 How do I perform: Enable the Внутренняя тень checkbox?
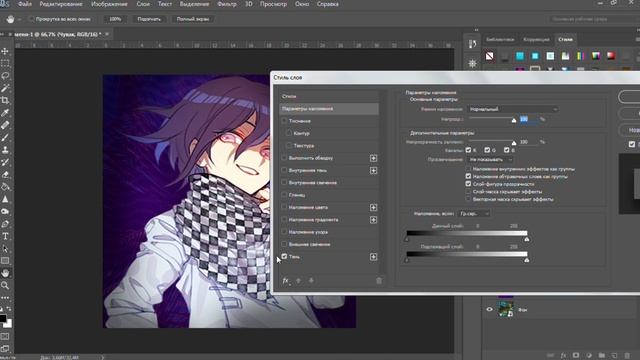(284, 170)
